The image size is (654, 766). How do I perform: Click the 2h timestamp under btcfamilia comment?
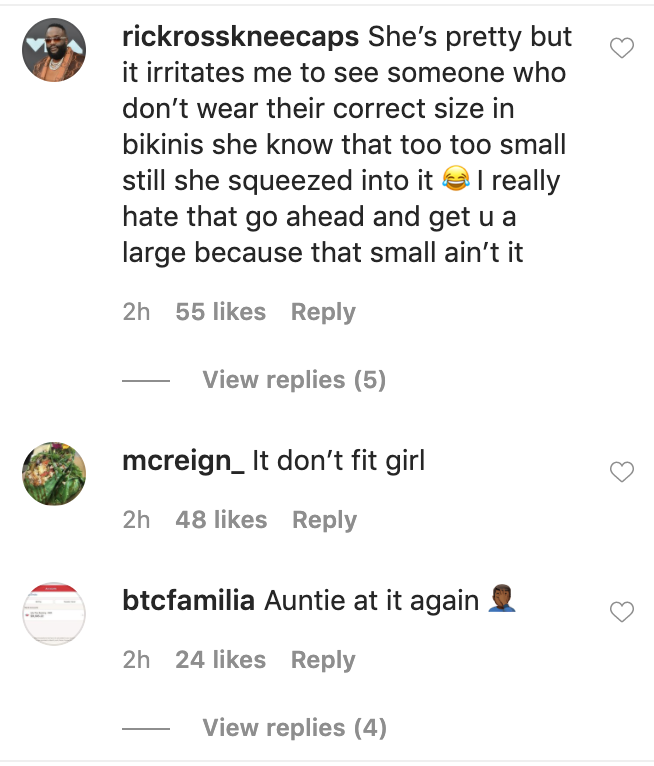pyautogui.click(x=136, y=660)
